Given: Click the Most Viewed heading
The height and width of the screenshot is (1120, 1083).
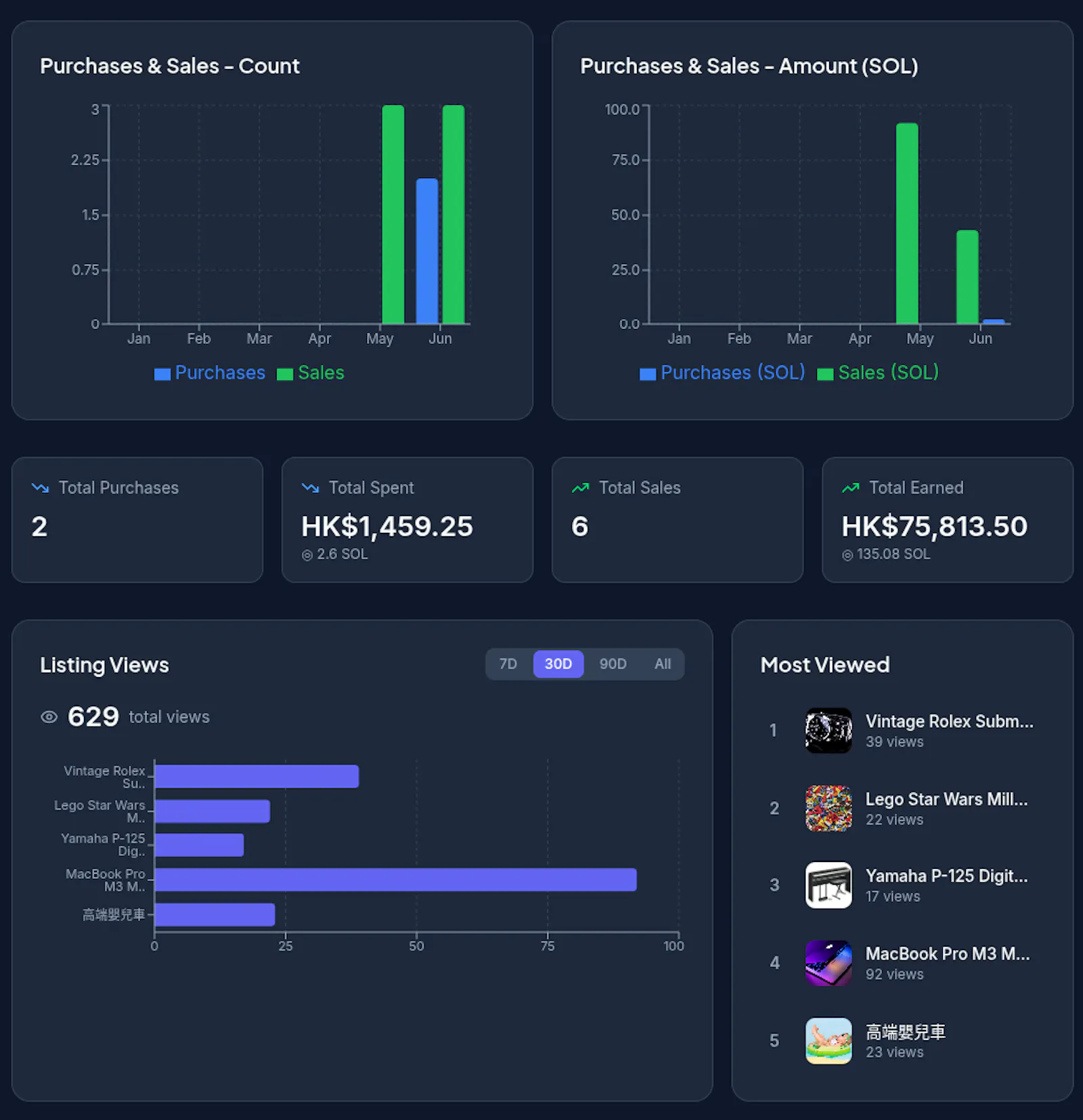Looking at the screenshot, I should (825, 665).
